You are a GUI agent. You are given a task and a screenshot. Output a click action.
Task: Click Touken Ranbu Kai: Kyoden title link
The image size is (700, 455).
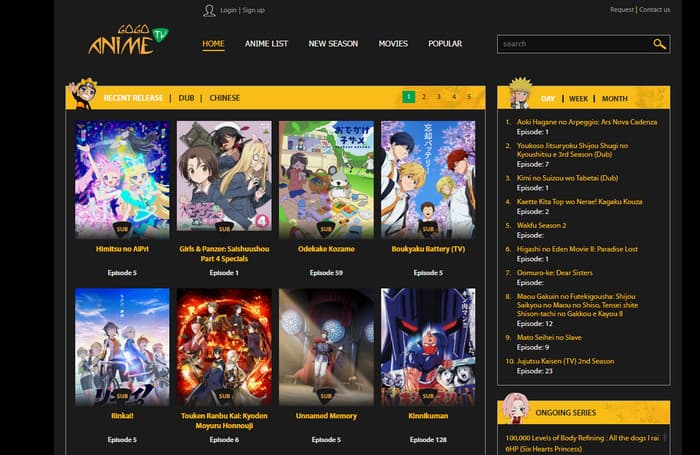click(x=224, y=421)
